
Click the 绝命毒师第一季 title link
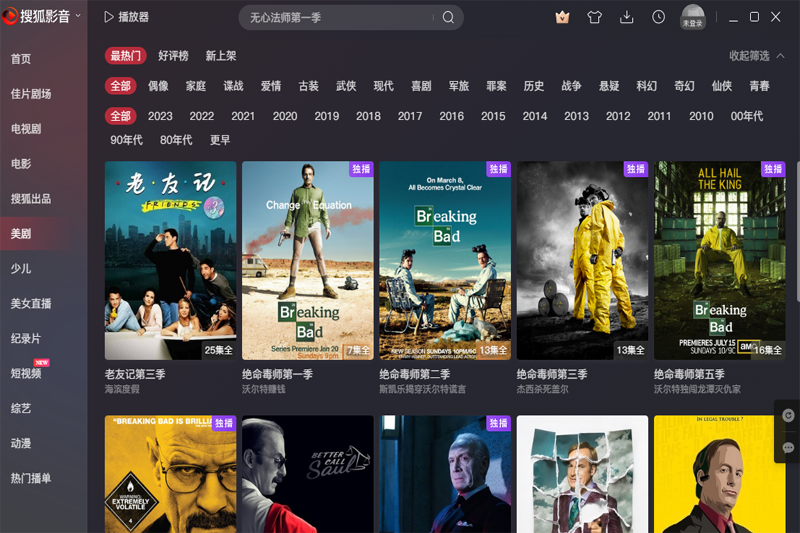pos(277,374)
